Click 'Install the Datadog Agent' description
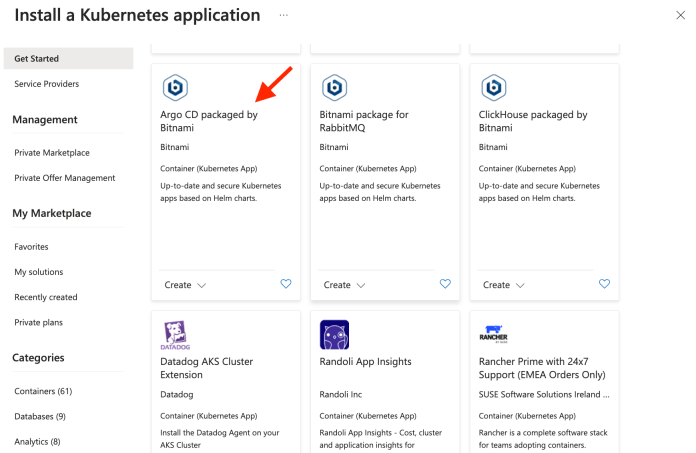 220,439
